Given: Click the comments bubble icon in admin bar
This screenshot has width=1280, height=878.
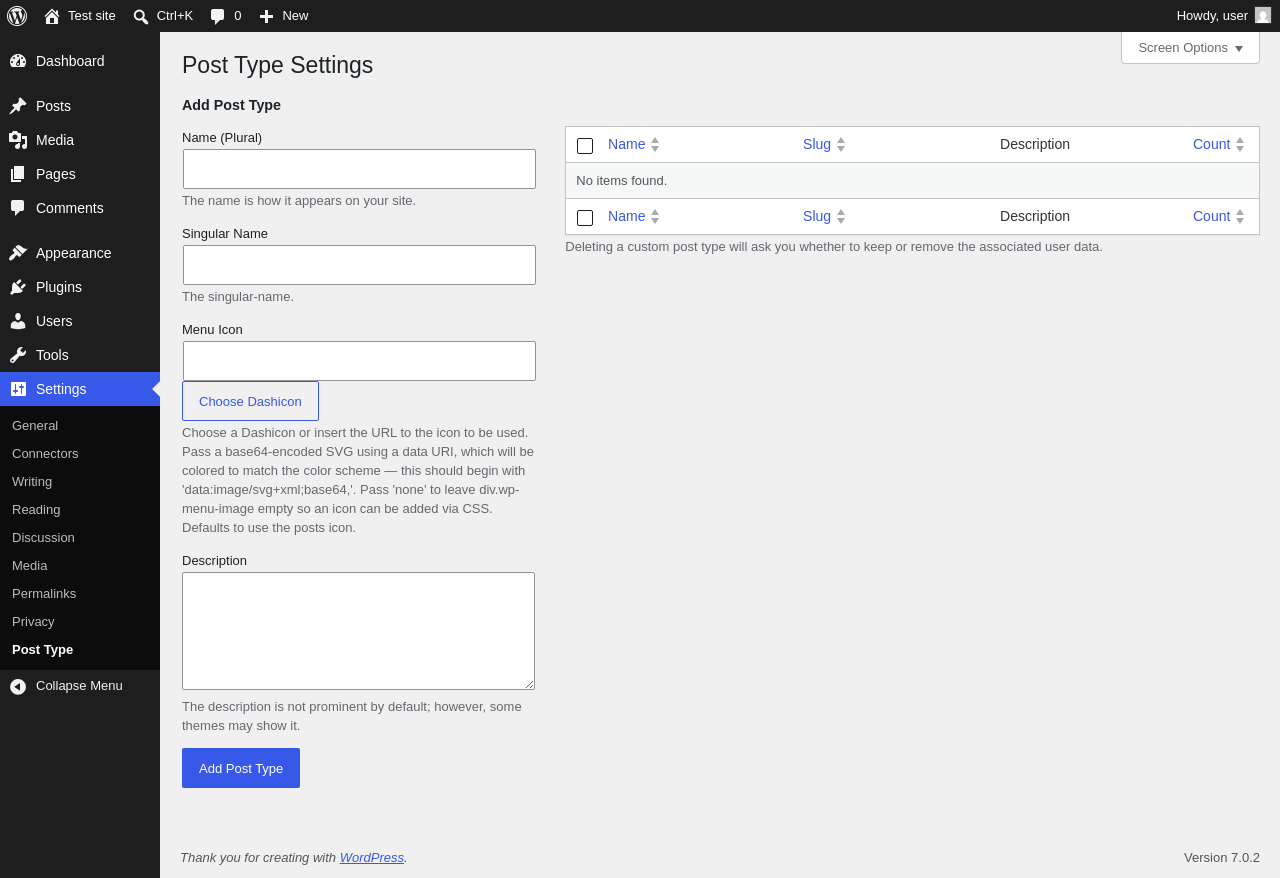Looking at the screenshot, I should coord(218,16).
